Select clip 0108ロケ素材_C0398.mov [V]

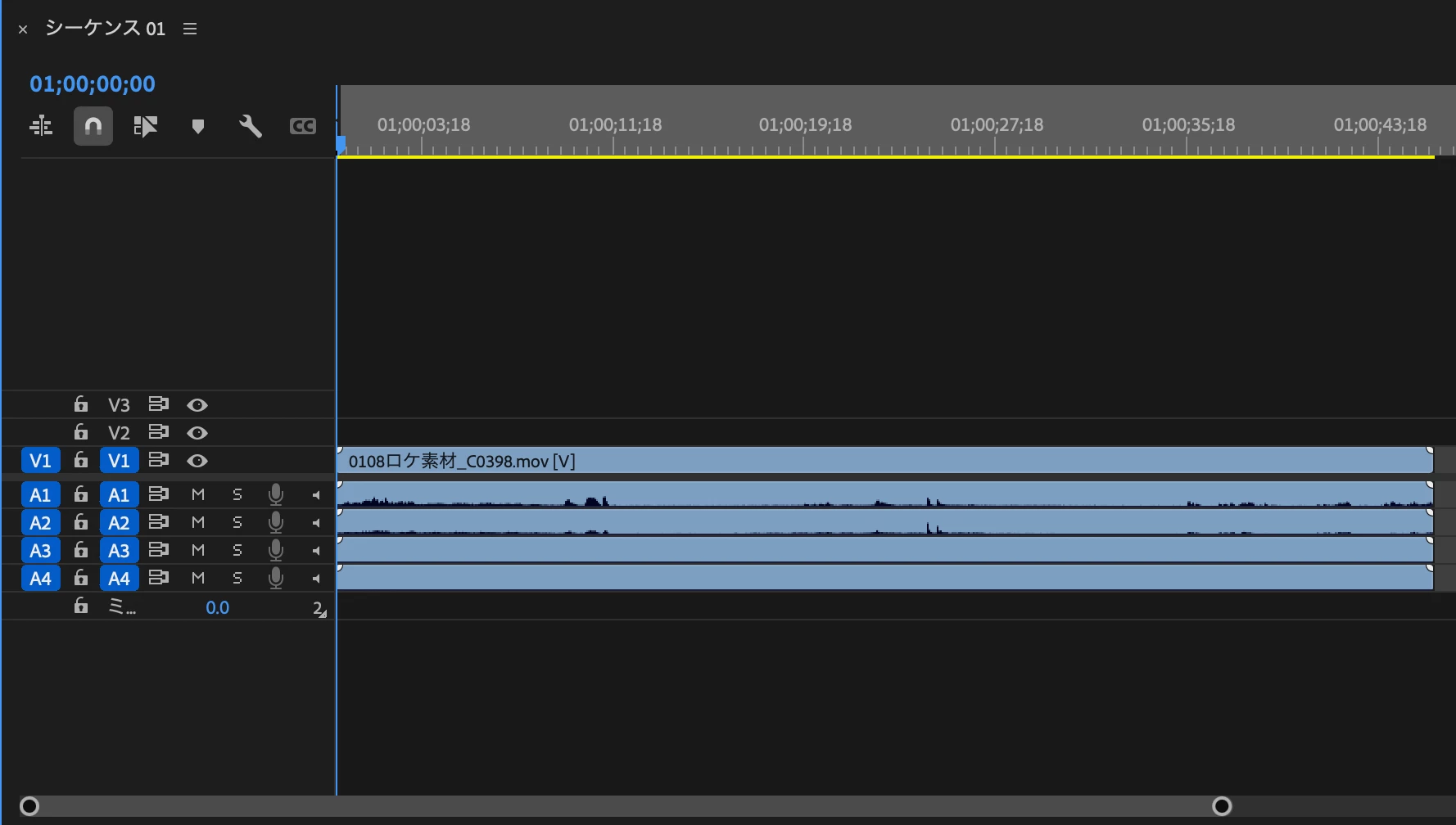[885, 461]
